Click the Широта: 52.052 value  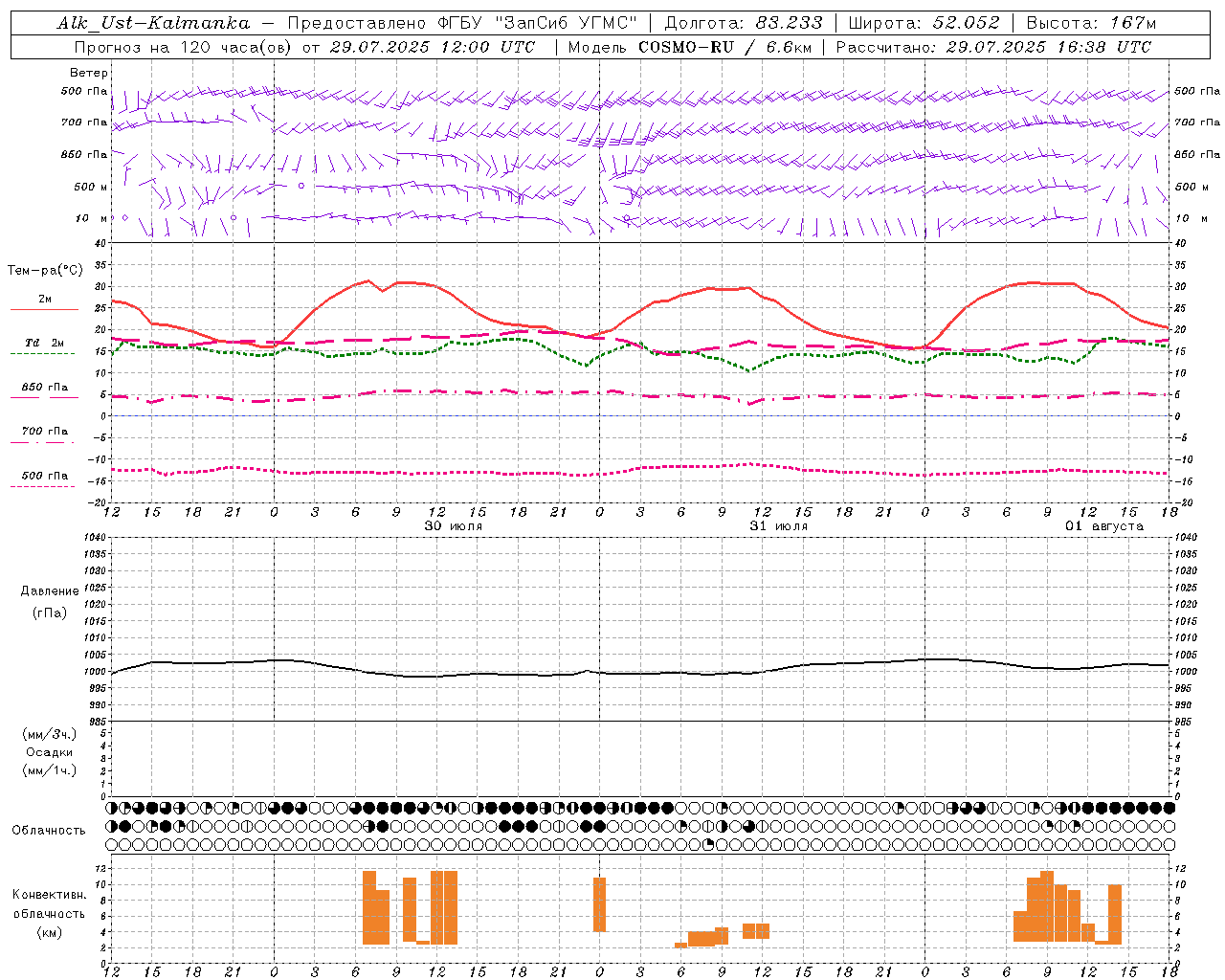924,23
